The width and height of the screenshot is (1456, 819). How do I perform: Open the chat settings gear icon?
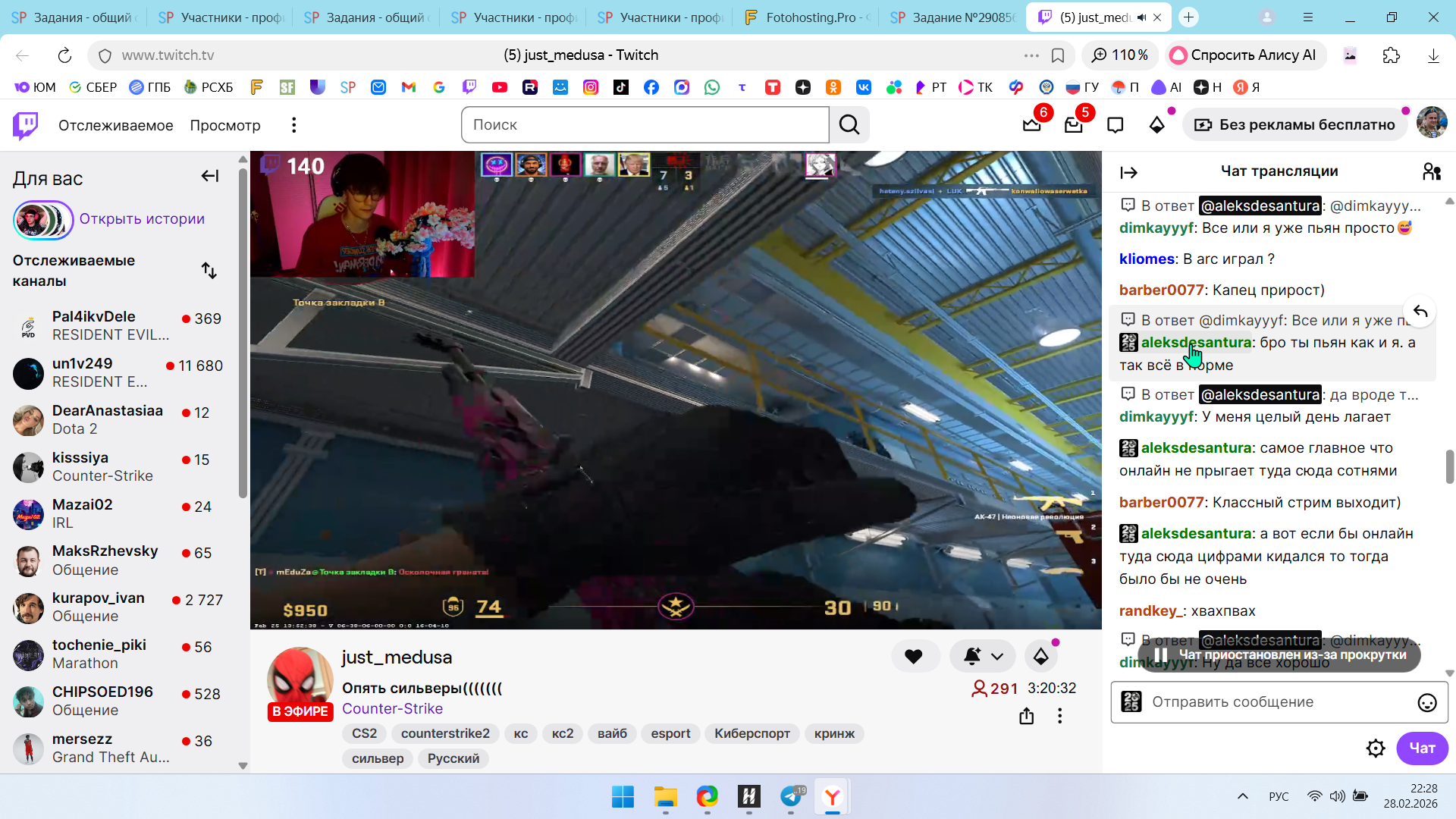click(x=1375, y=748)
